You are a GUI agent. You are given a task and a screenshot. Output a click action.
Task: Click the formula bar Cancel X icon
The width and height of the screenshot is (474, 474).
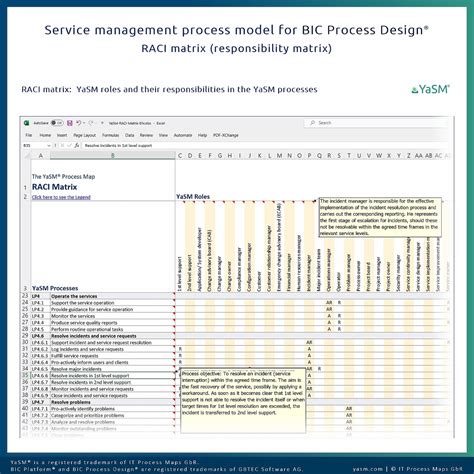pyautogui.click(x=62, y=146)
